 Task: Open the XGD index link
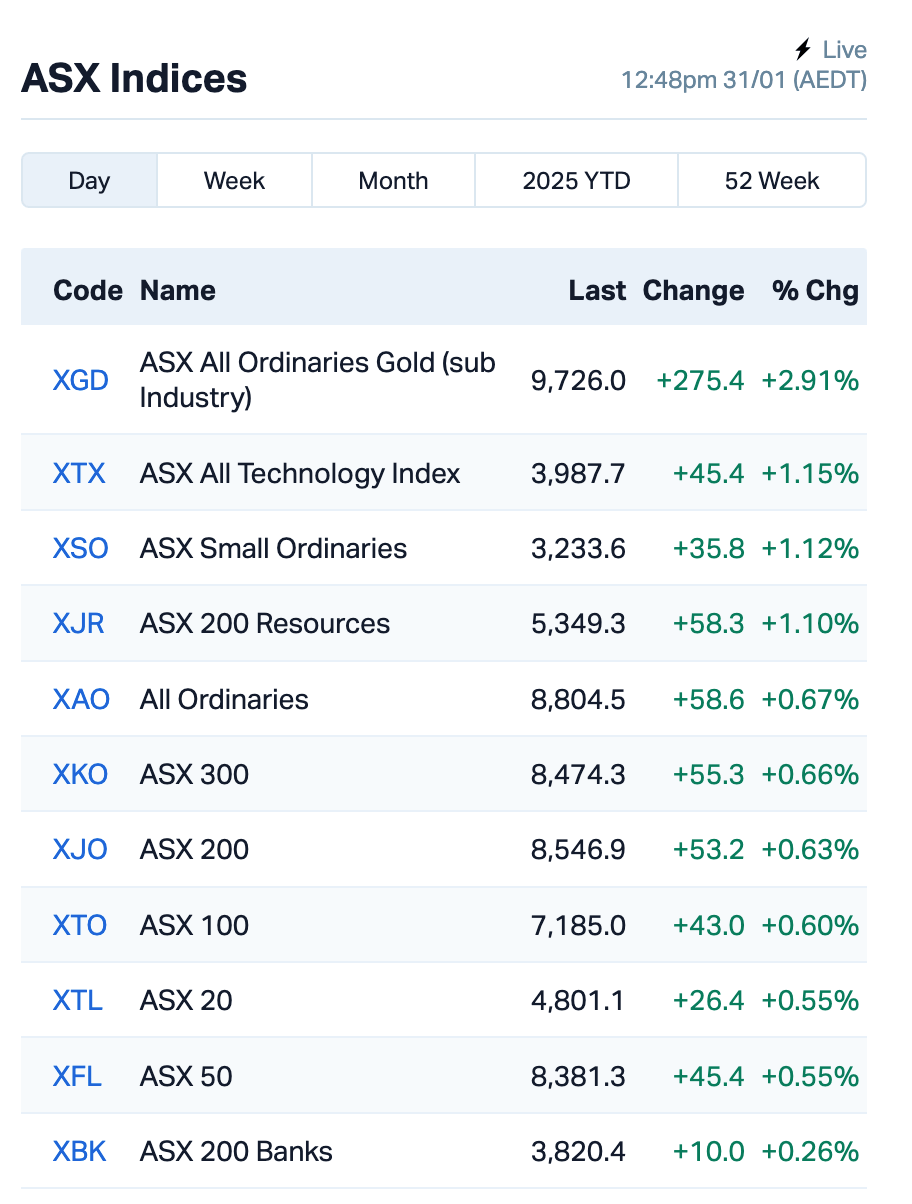(80, 381)
